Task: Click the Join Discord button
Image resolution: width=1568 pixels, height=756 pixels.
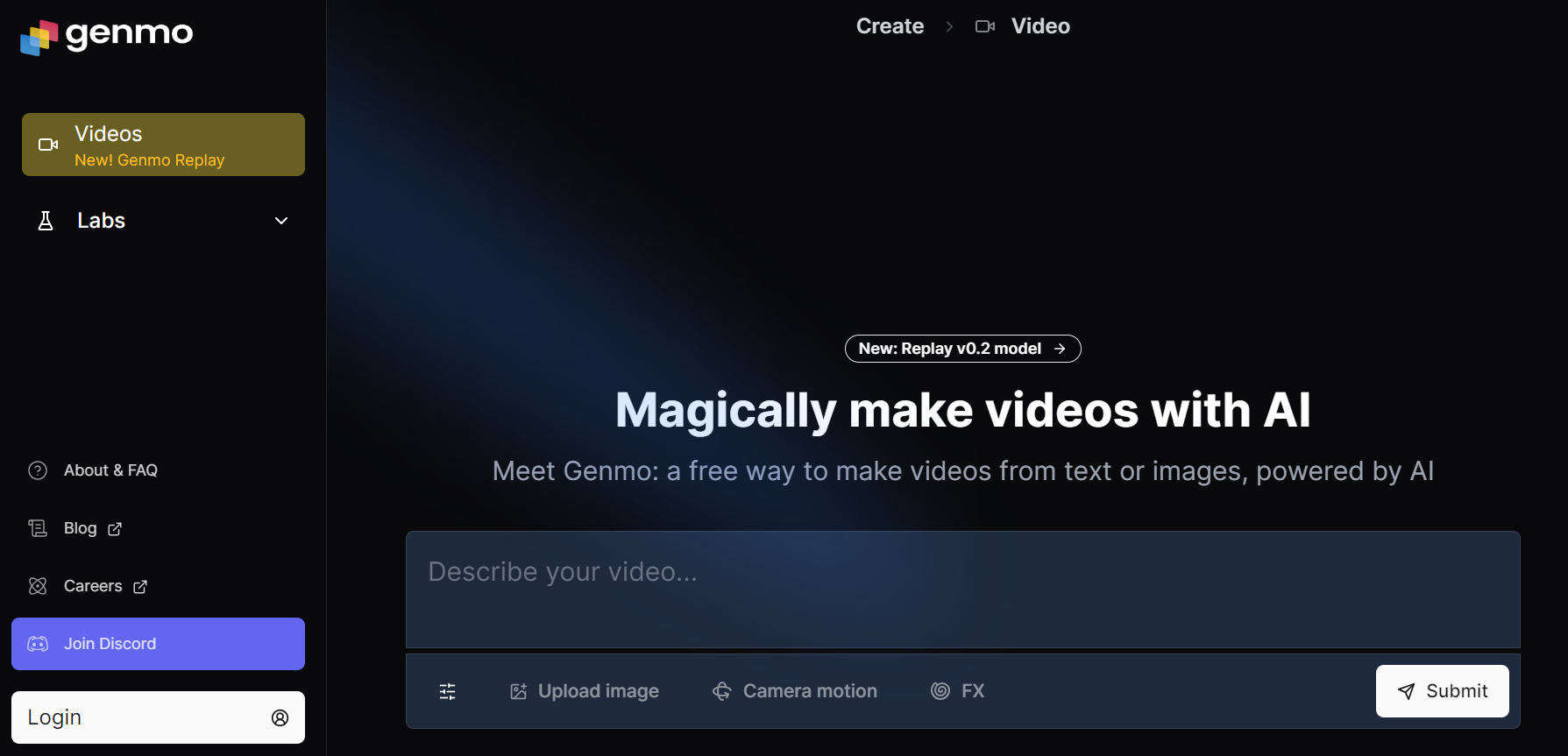Action: point(158,644)
